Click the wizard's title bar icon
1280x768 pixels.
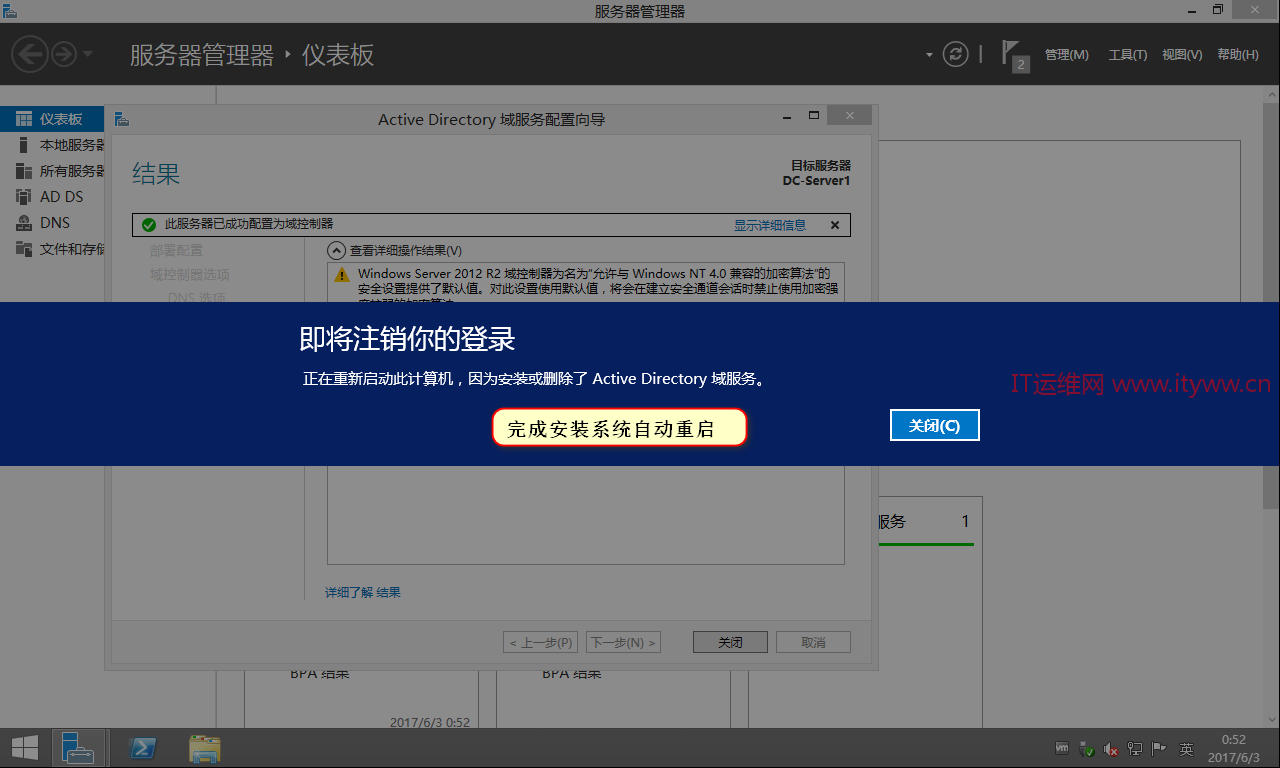click(122, 119)
